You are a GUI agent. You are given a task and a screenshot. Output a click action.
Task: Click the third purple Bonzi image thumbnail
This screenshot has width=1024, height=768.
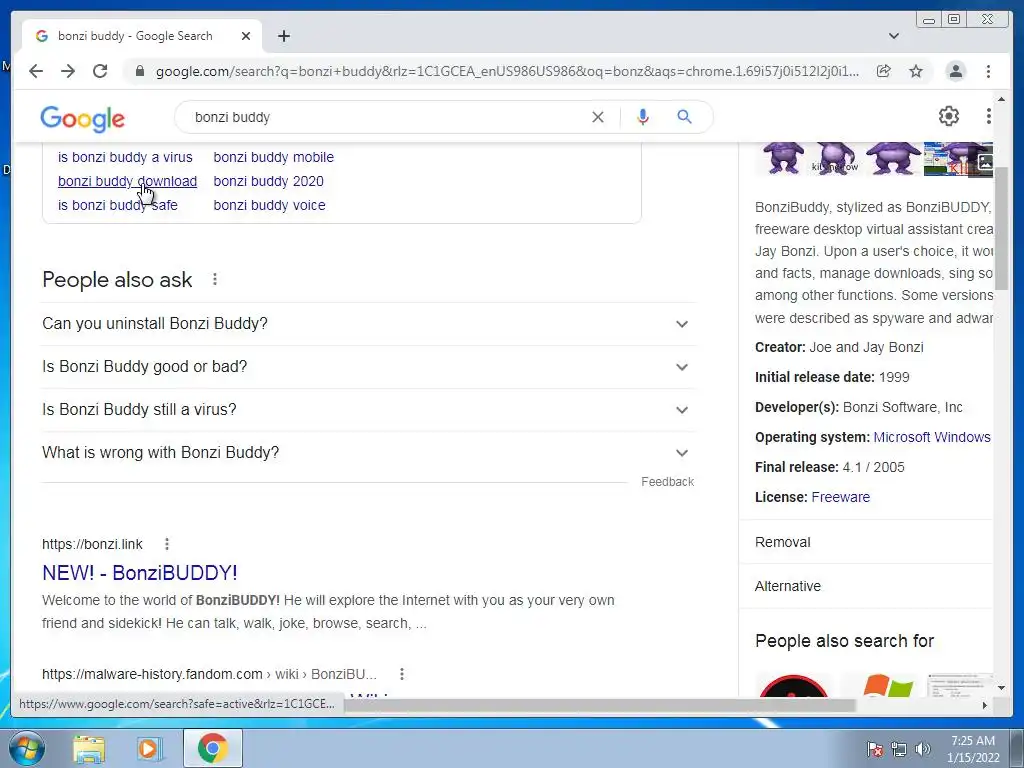pos(893,158)
